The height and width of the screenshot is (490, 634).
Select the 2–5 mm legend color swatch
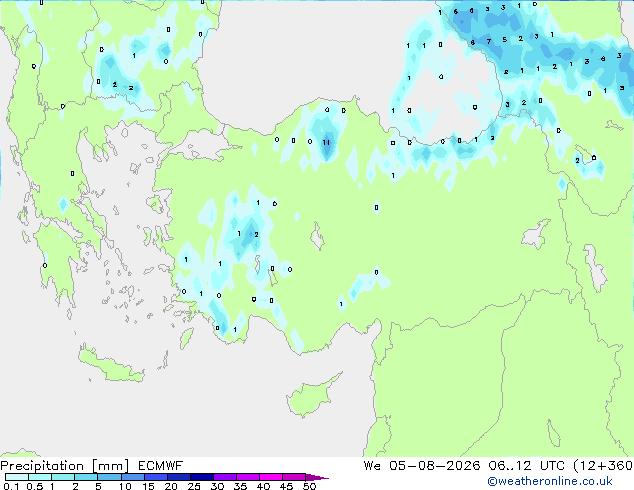86,477
